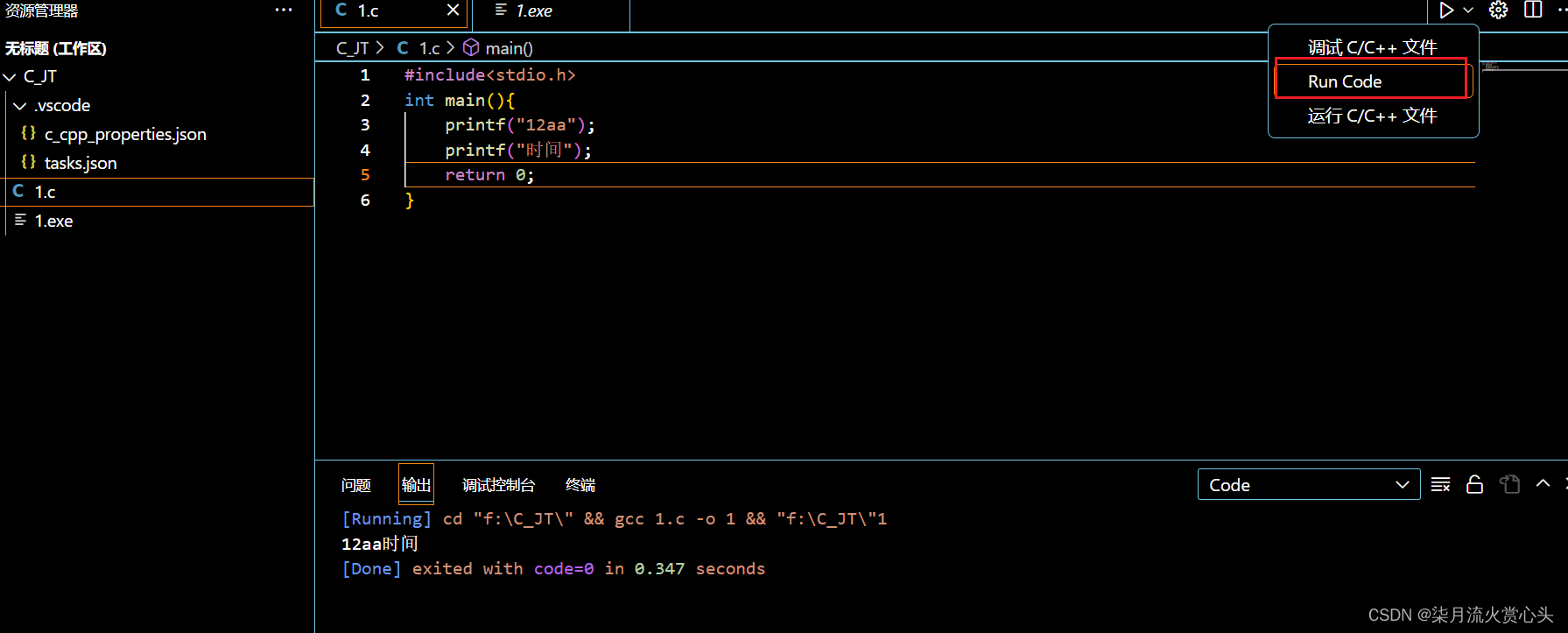Select the 1.exe file in explorer
Viewport: 1568px width, 633px height.
53,221
